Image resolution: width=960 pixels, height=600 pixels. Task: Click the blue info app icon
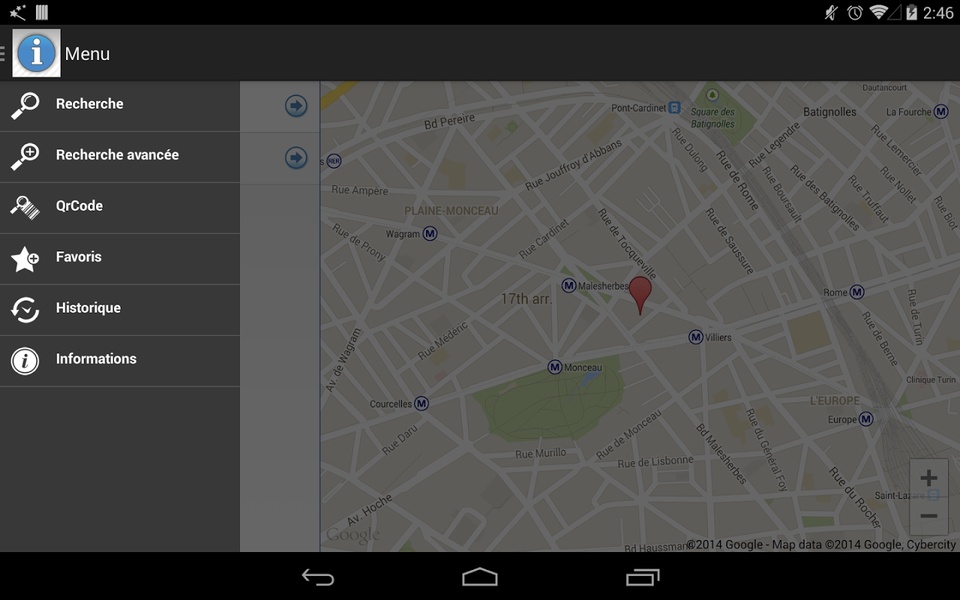click(x=36, y=53)
